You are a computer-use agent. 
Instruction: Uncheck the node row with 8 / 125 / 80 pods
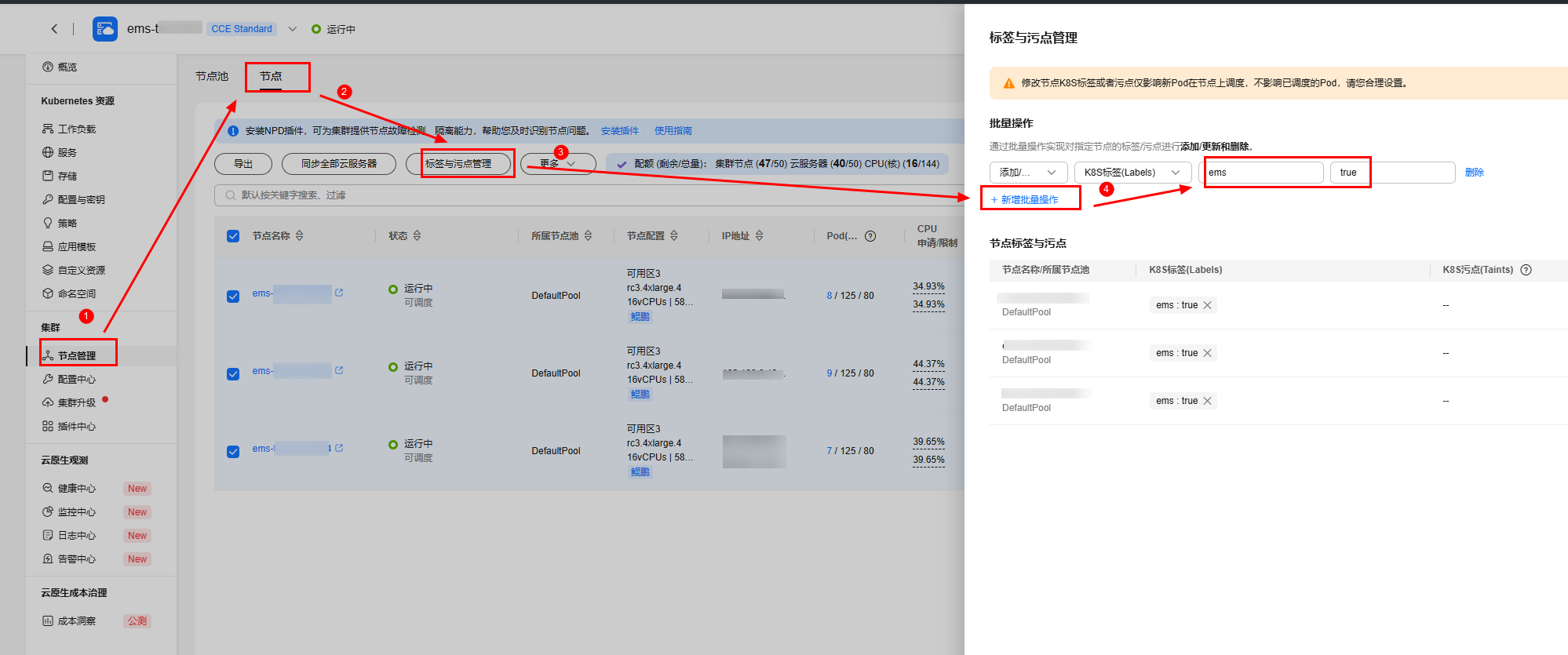pyautogui.click(x=233, y=296)
